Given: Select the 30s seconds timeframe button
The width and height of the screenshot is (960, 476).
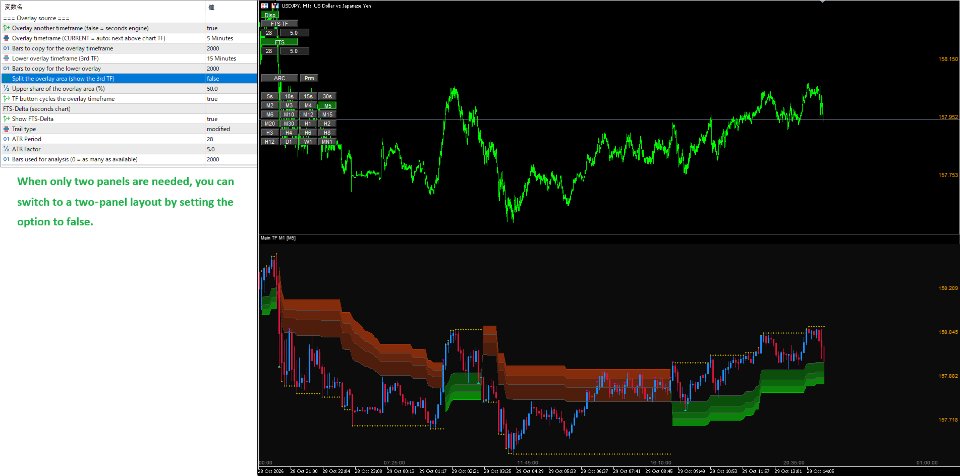Looking at the screenshot, I should pos(327,96).
